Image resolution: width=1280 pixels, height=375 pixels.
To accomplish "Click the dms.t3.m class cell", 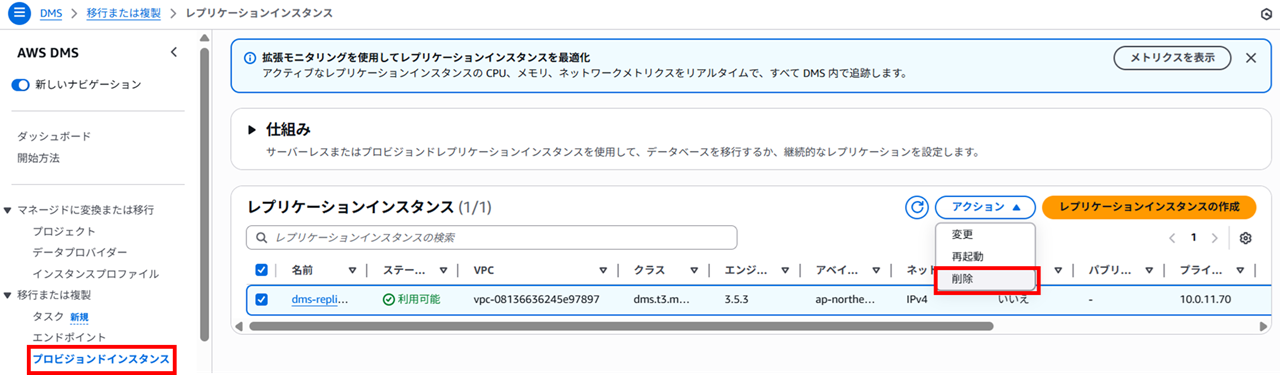I will point(661,299).
